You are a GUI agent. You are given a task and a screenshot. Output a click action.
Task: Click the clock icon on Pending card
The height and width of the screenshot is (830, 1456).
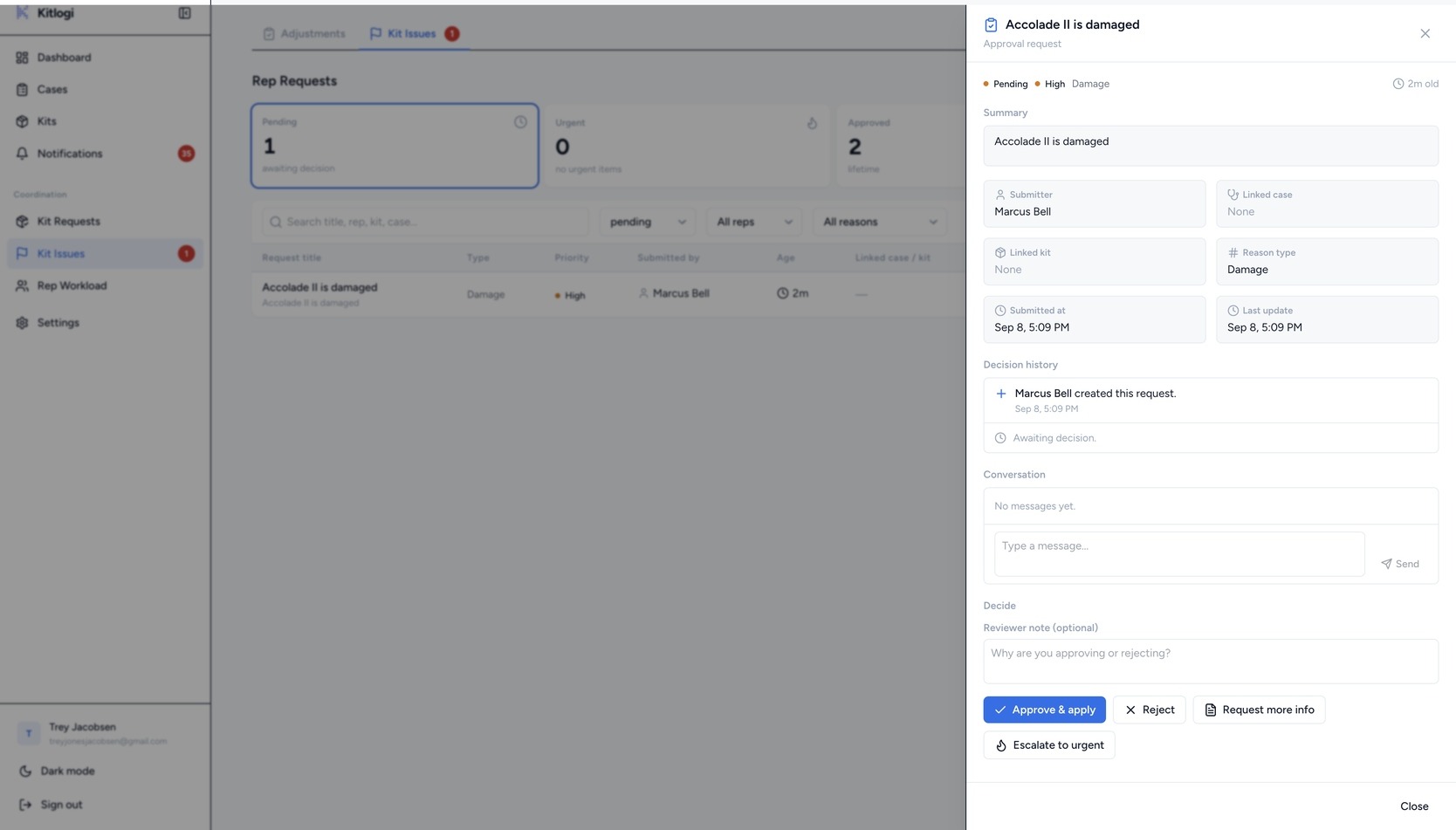[520, 122]
